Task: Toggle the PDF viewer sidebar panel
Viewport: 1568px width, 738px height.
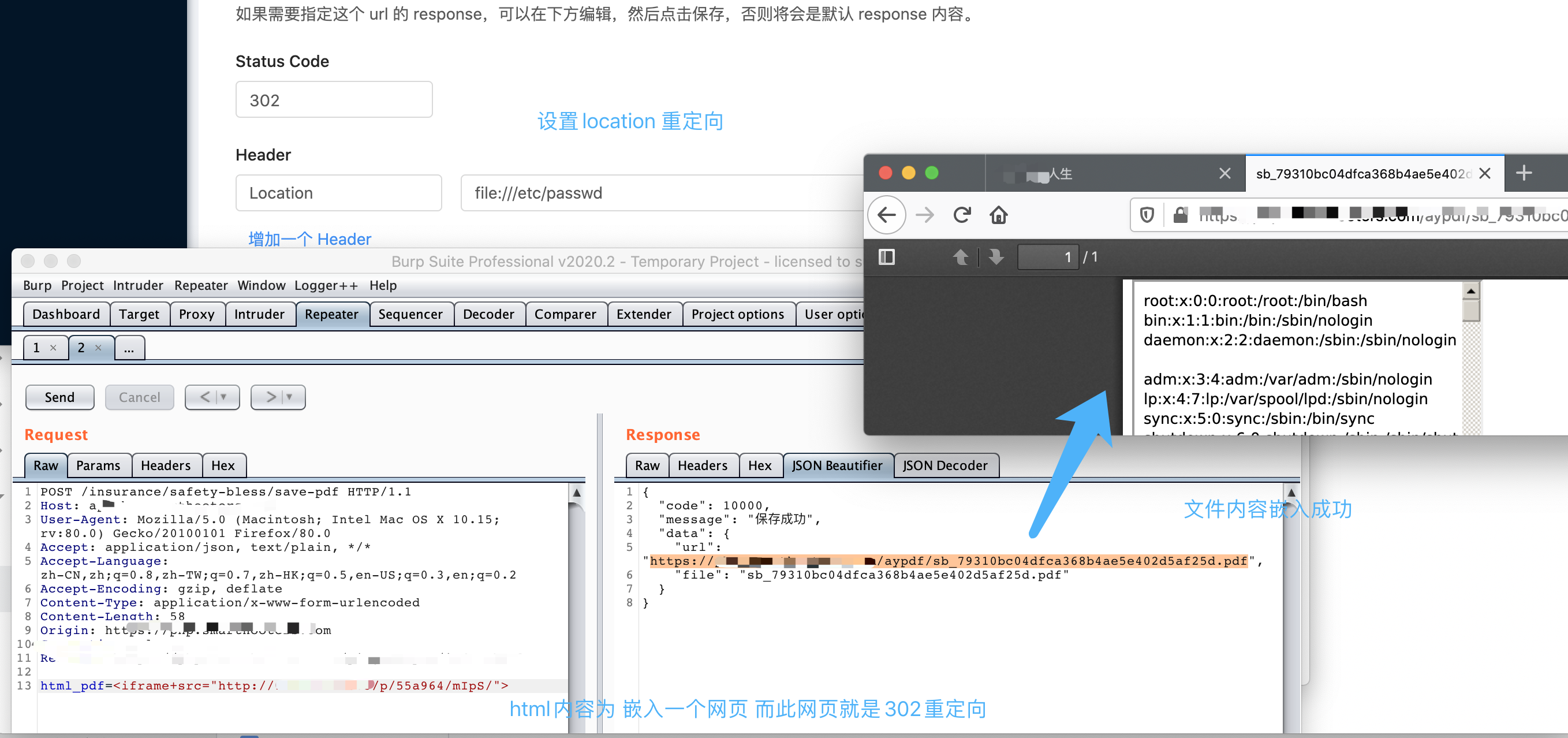Action: click(886, 256)
